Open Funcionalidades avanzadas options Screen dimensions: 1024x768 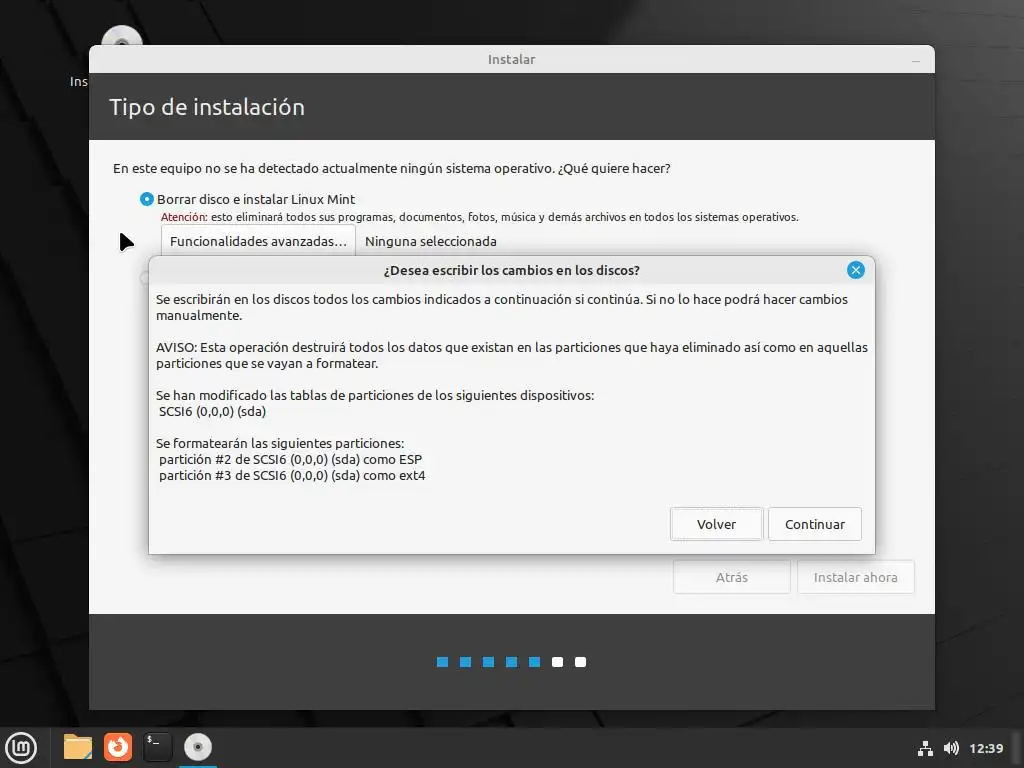click(x=258, y=241)
